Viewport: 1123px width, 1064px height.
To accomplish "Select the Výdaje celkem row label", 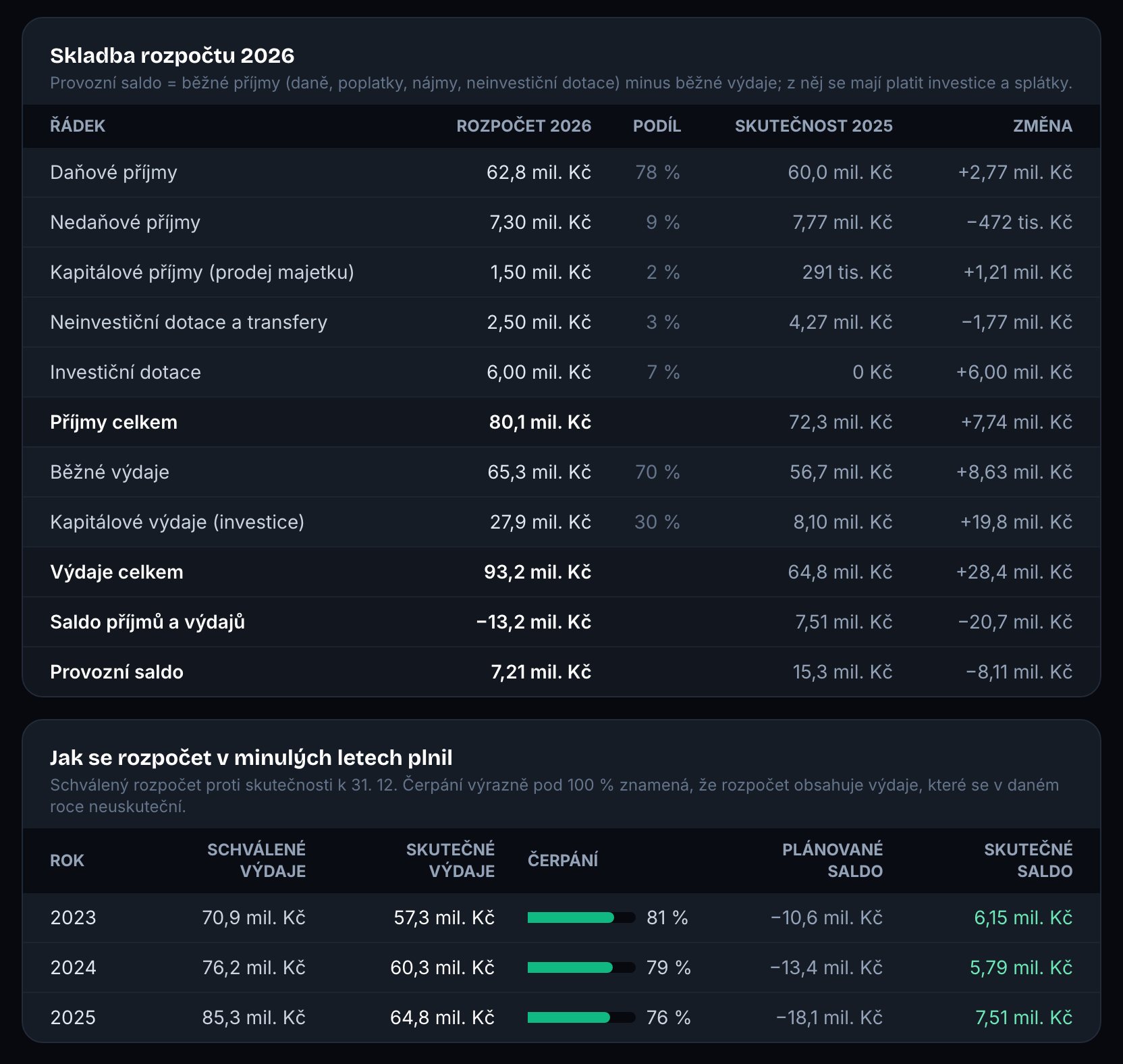I will [117, 573].
